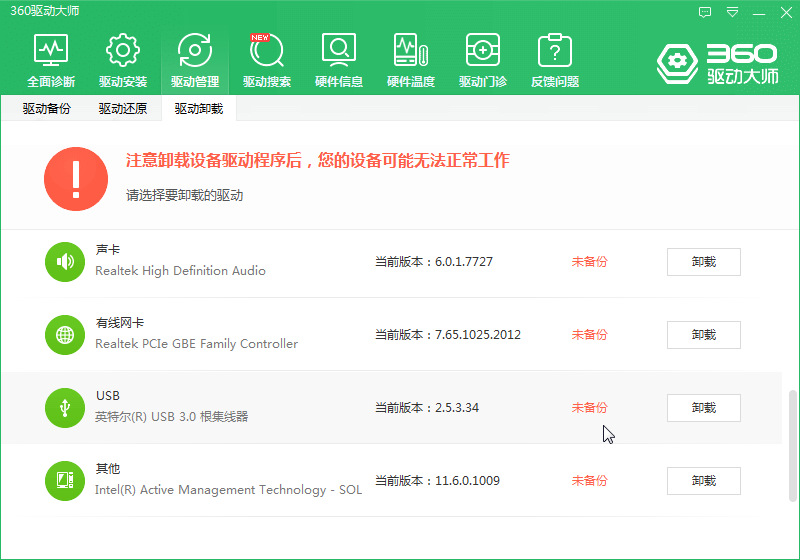Uninstall Intel Active Management Technology driver
Screen dimensions: 800x560
pyautogui.click(x=703, y=481)
